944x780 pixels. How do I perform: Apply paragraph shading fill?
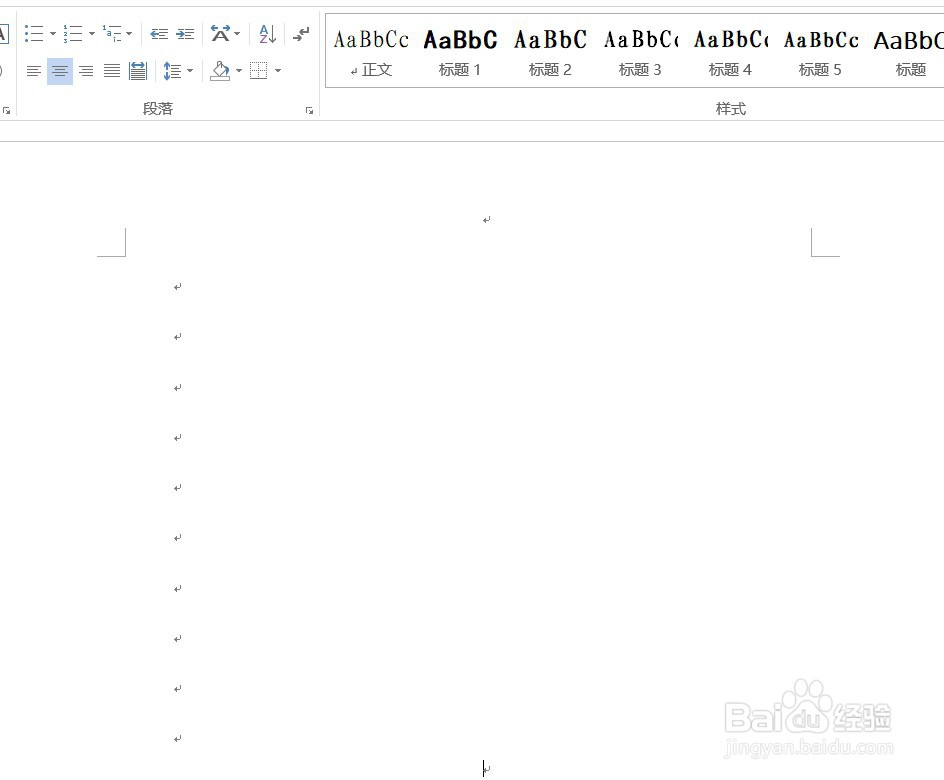coord(220,71)
